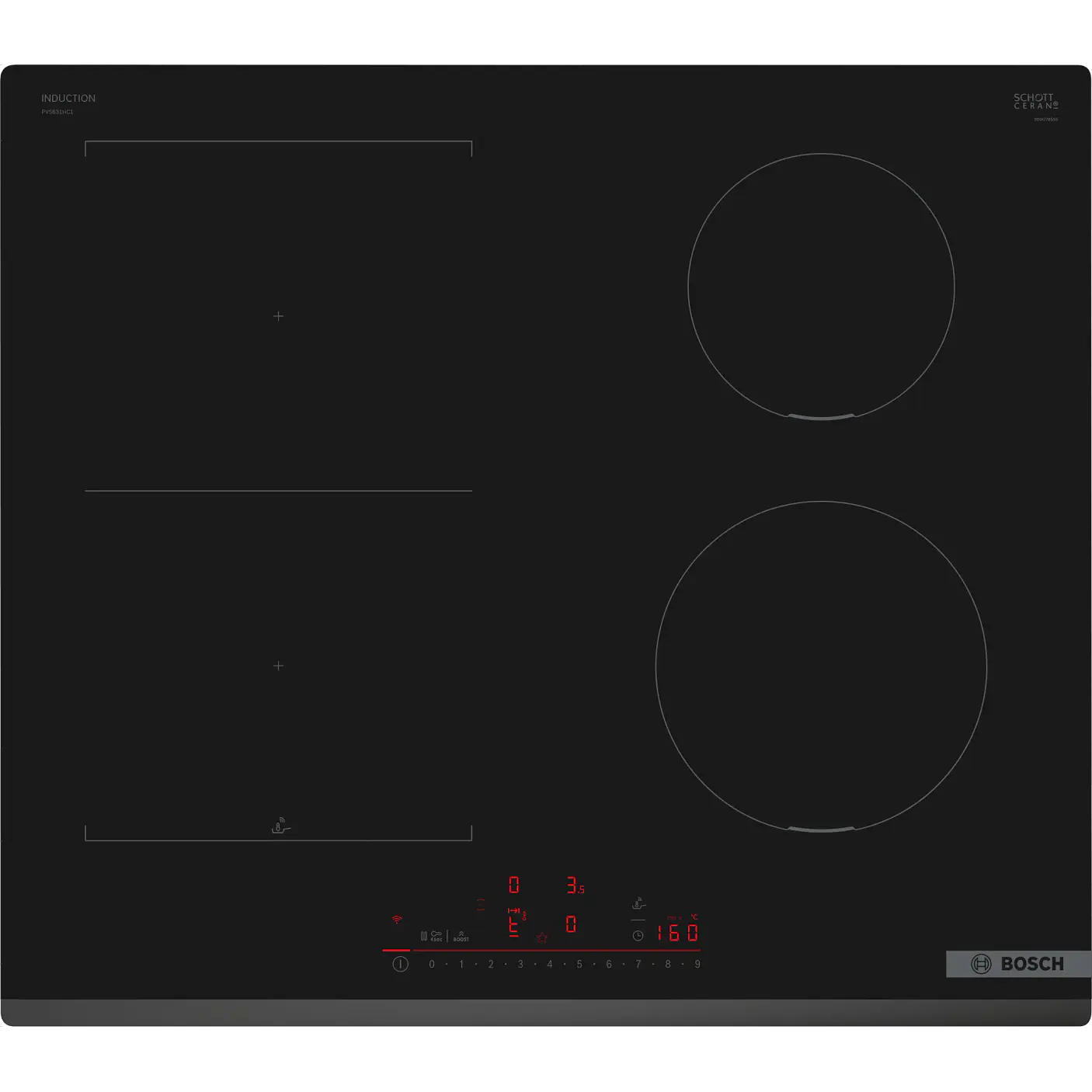Touch the lower right large cooking zone
The image size is (1092, 1092).
pos(821,666)
